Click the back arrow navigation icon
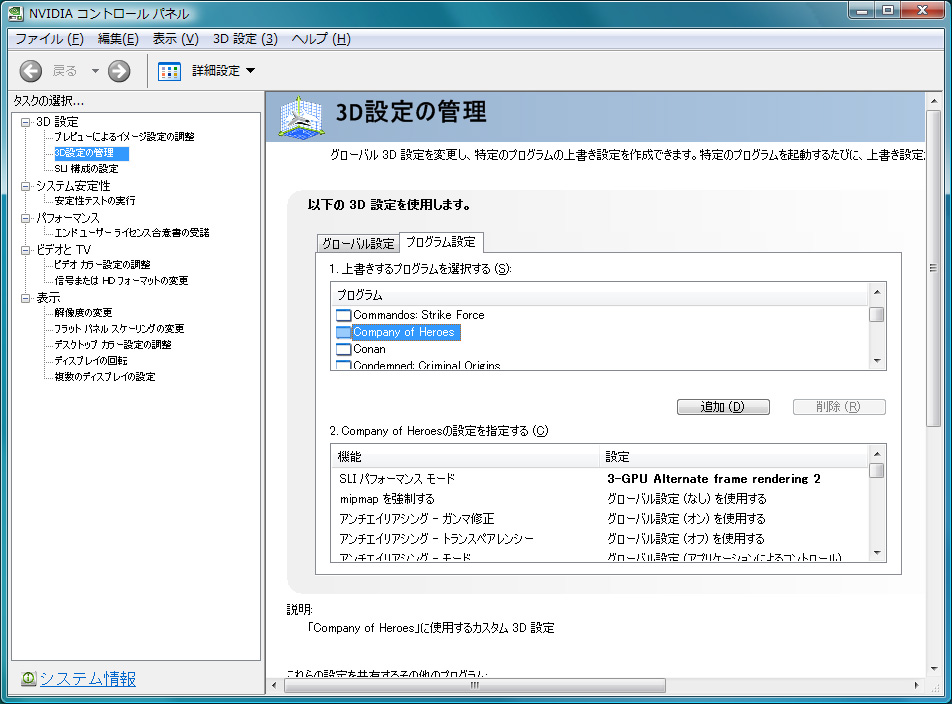This screenshot has height=704, width=952. pos(30,71)
